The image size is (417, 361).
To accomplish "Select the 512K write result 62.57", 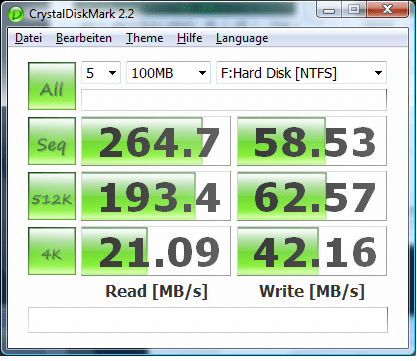I will click(x=312, y=196).
